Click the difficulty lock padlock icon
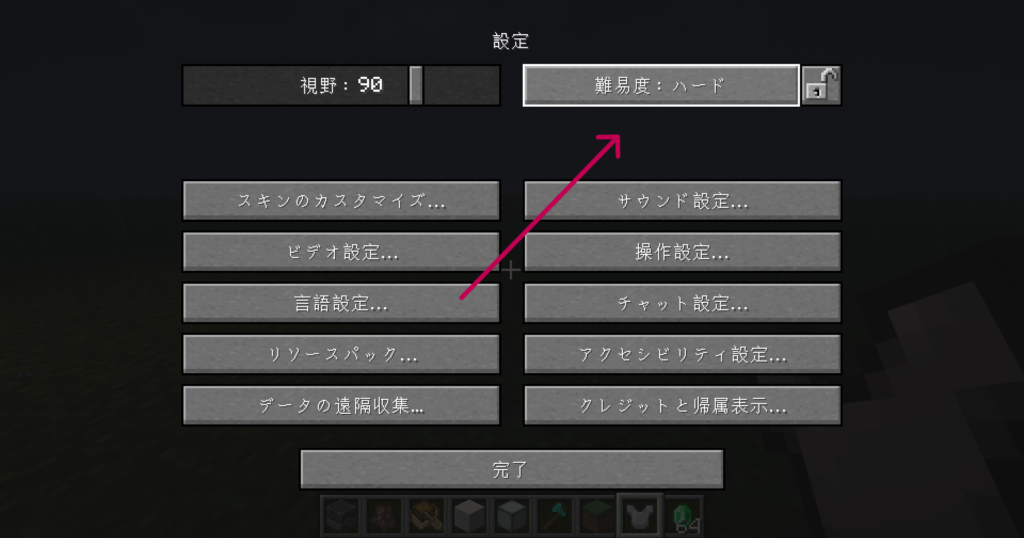 822,85
